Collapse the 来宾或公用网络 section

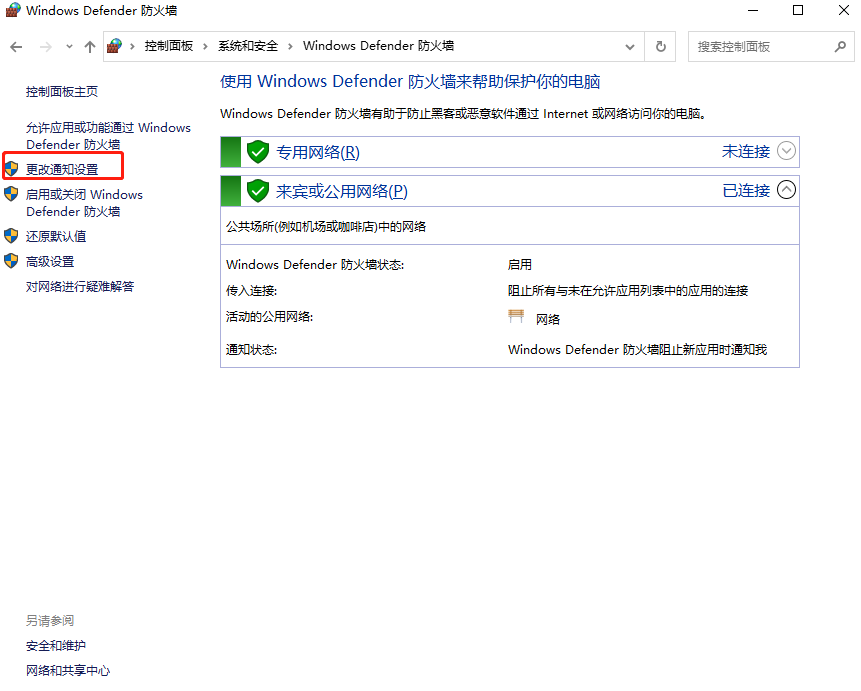(x=786, y=190)
